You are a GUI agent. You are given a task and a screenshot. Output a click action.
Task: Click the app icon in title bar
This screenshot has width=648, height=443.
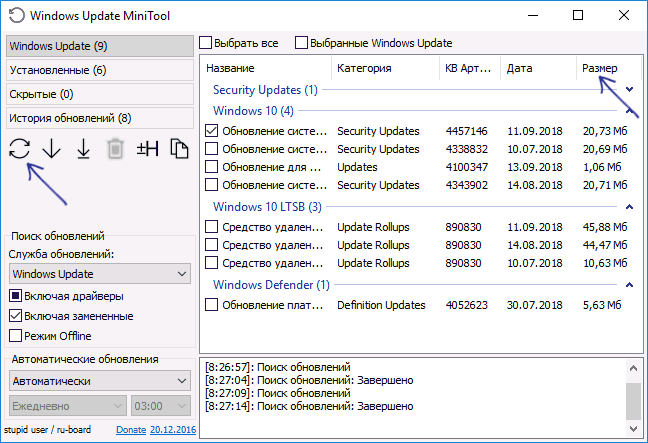(17, 16)
